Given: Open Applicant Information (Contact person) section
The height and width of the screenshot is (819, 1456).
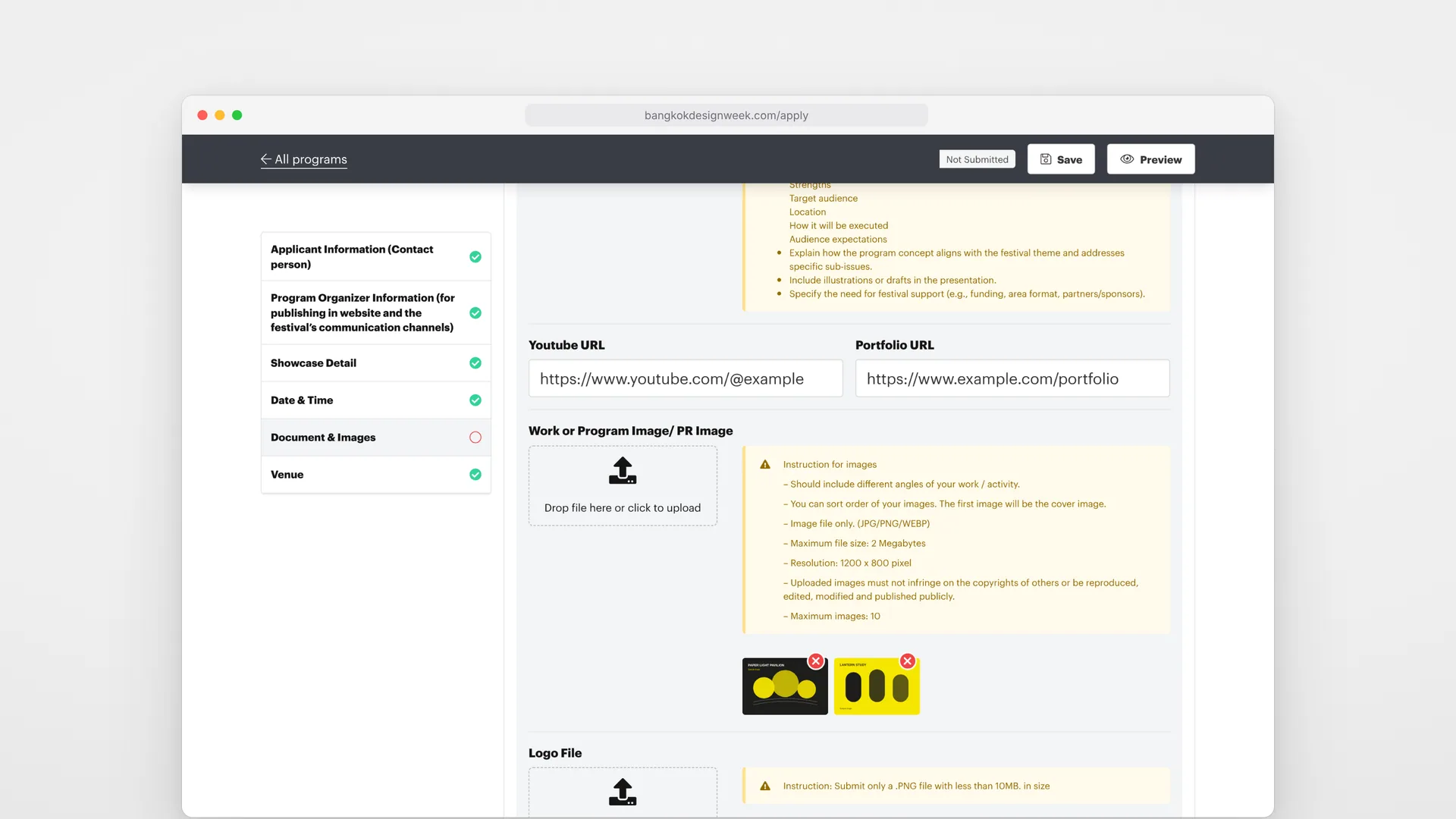Looking at the screenshot, I should [375, 257].
